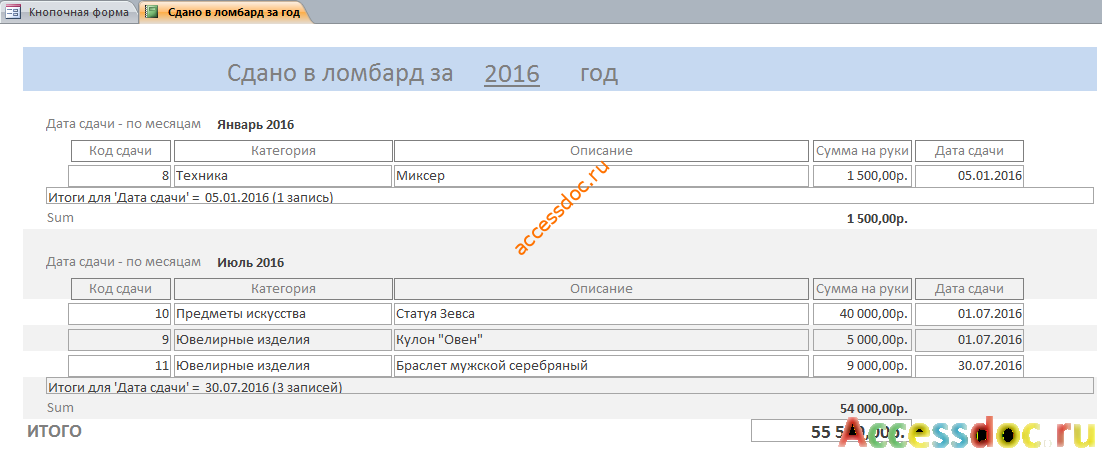Click the 05.01.2016 date cell in the Миксер row
The width and height of the screenshot is (1102, 454).
click(969, 176)
